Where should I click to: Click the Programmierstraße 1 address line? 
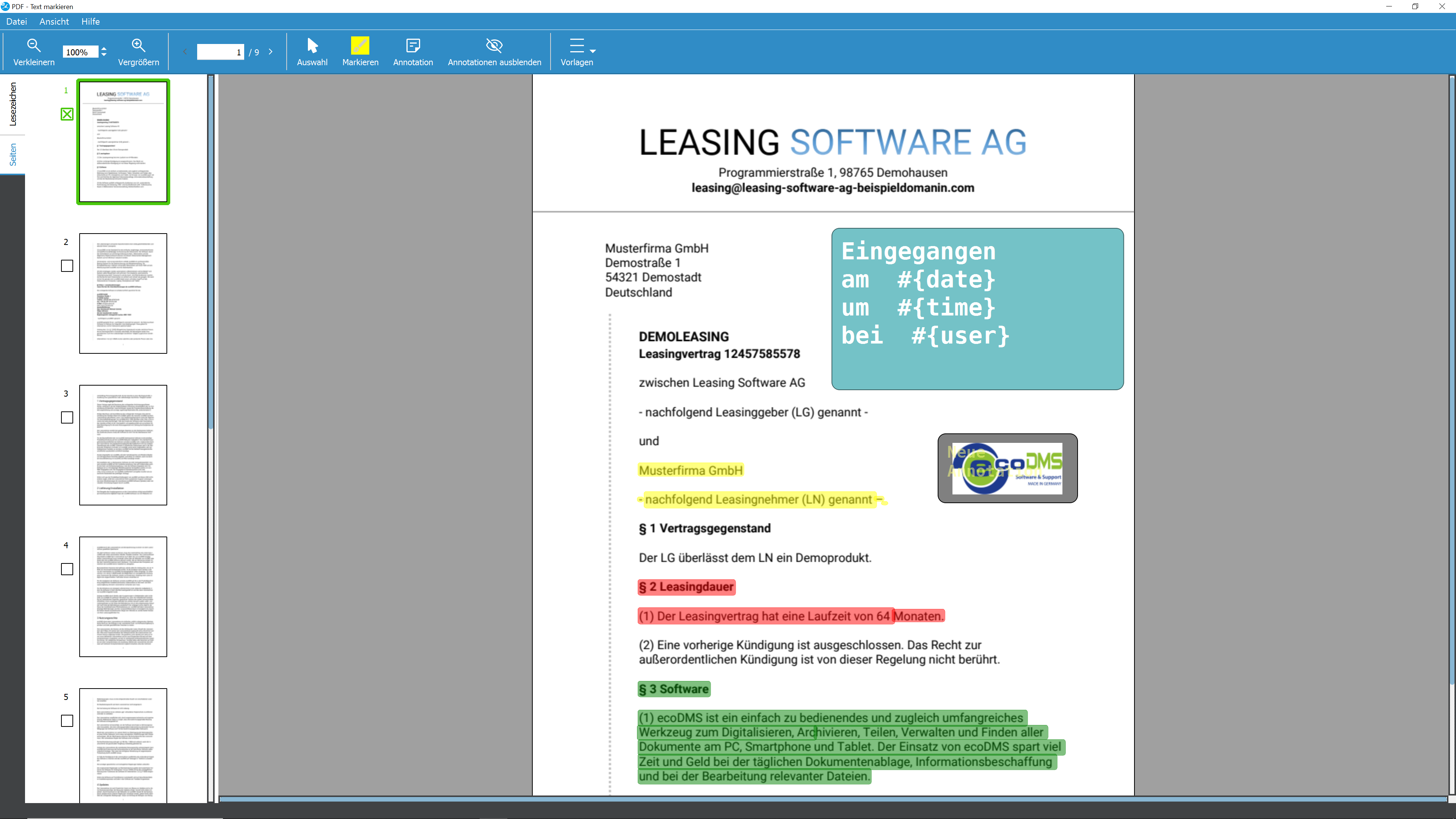click(x=833, y=173)
